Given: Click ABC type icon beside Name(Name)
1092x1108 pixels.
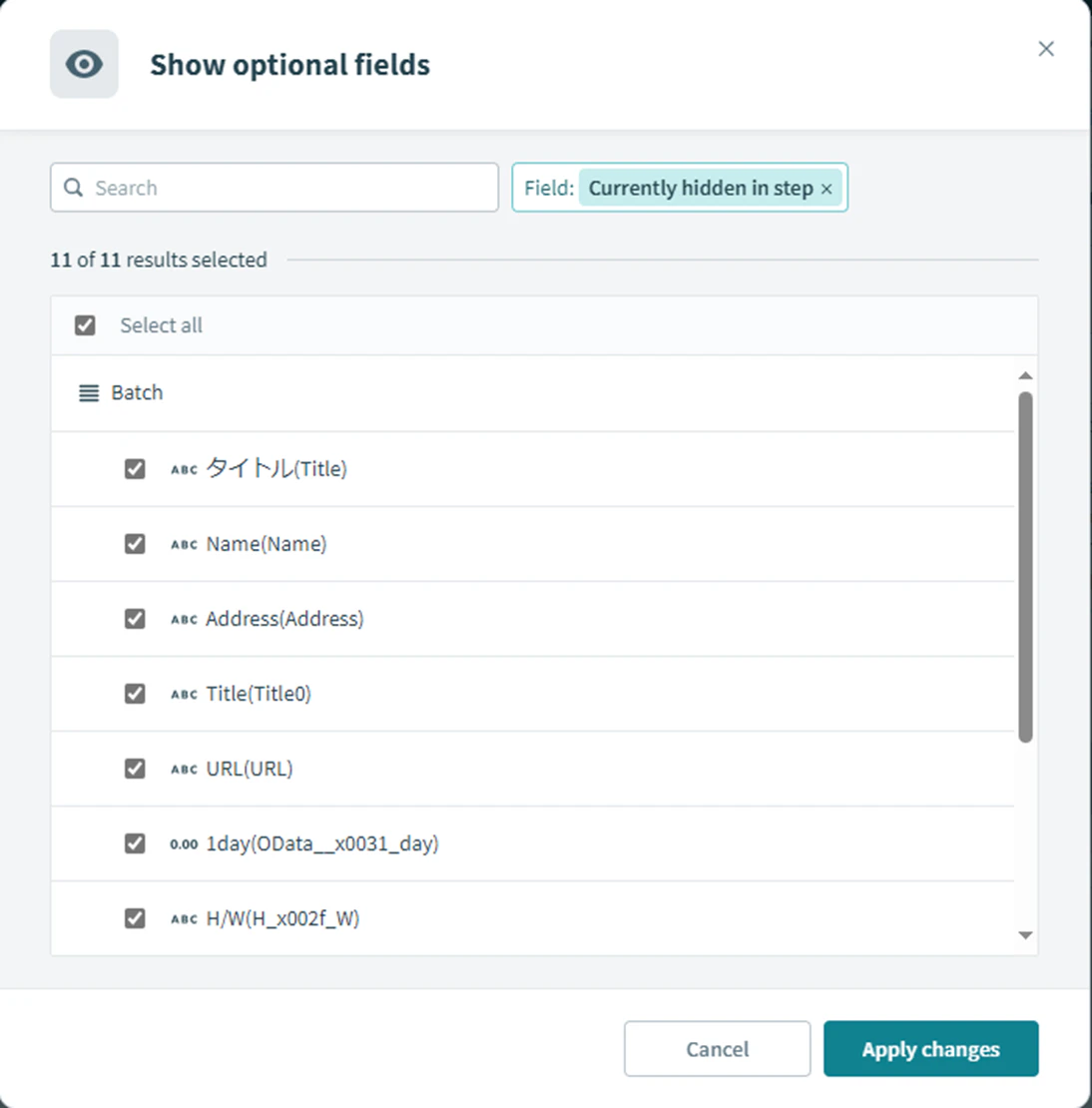Looking at the screenshot, I should click(x=184, y=544).
